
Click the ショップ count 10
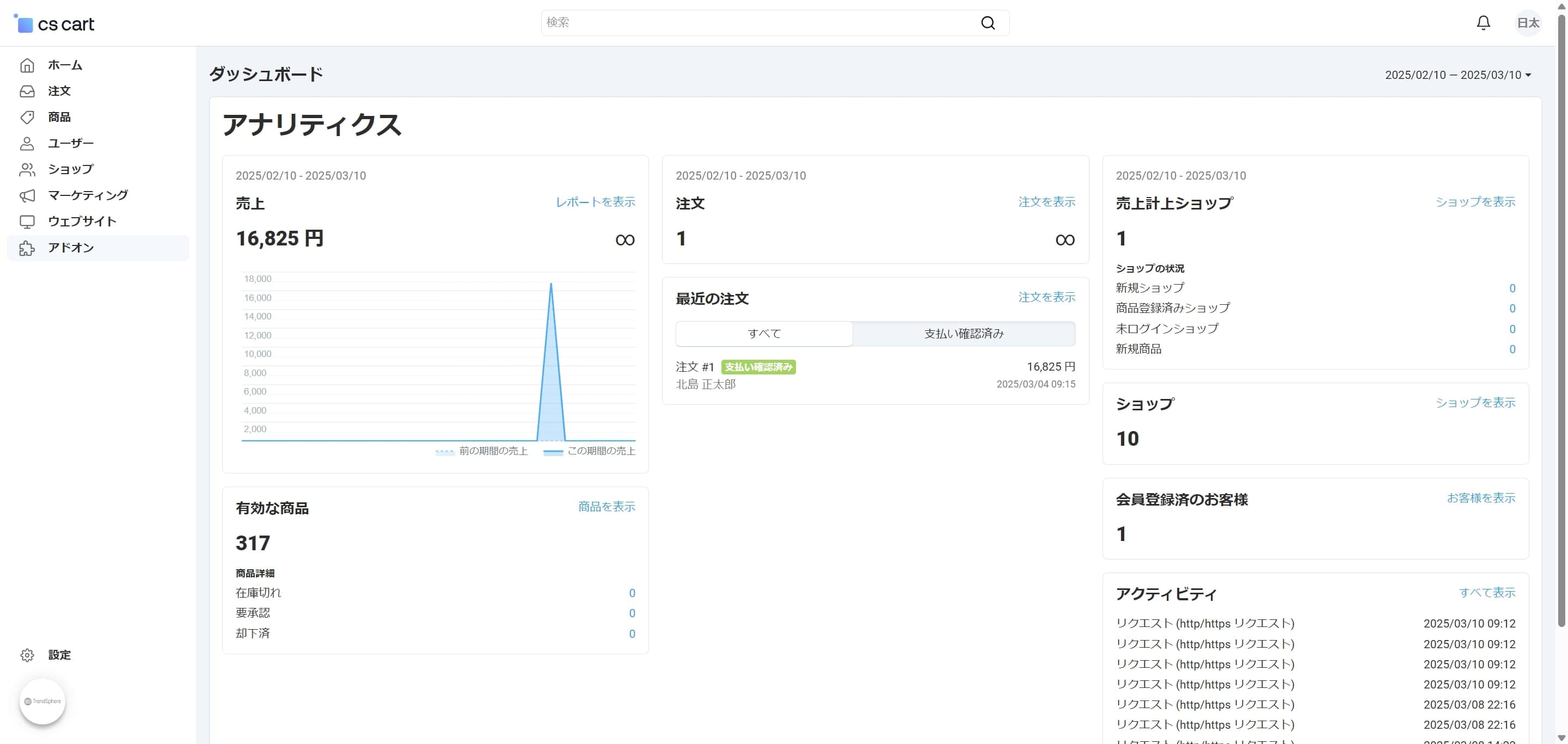point(1128,439)
